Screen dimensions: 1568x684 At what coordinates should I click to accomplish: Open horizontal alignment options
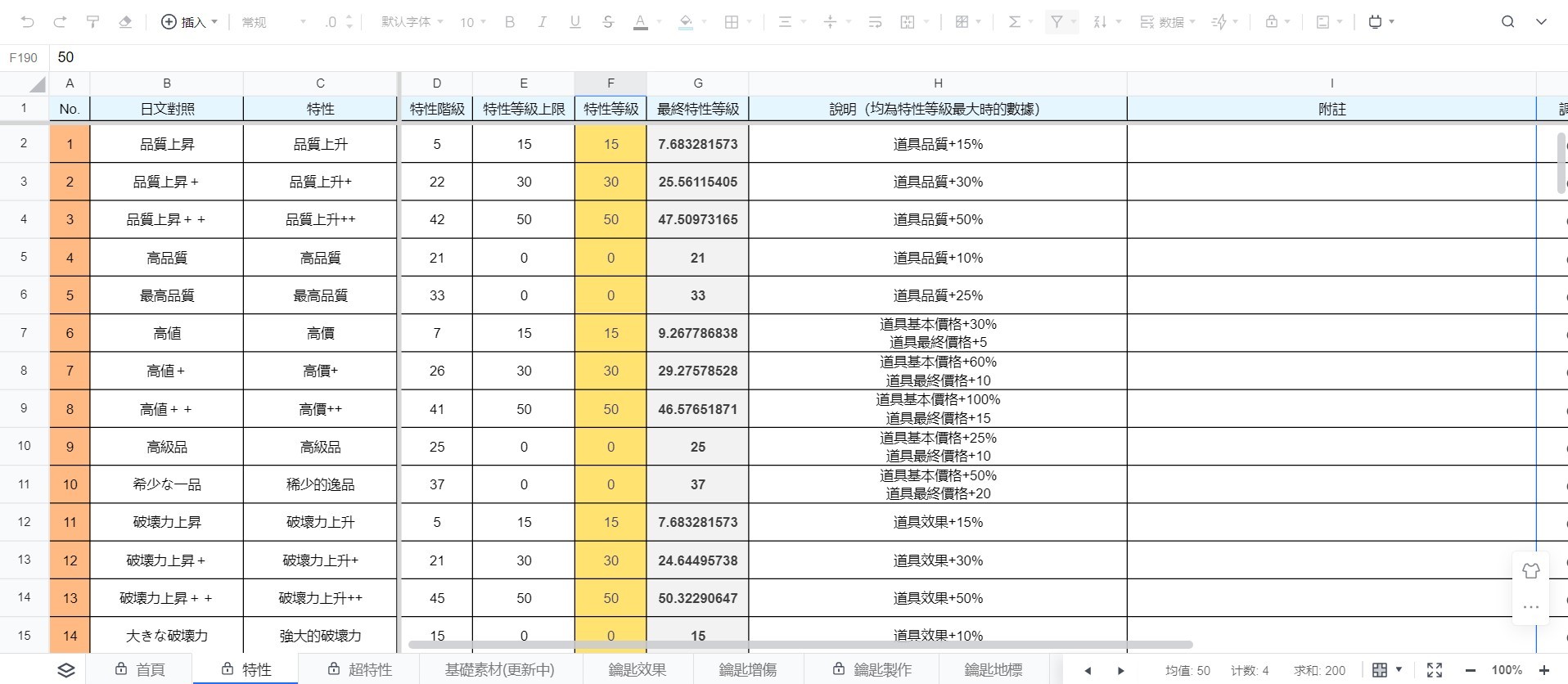coord(785,22)
